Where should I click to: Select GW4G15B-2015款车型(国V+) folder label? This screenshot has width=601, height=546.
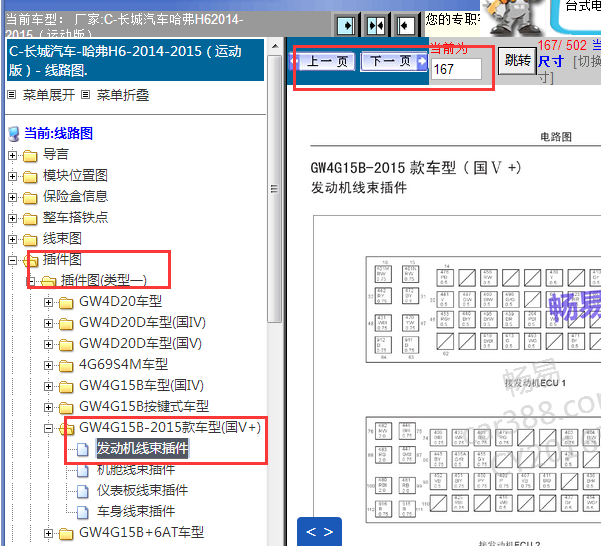coord(170,427)
